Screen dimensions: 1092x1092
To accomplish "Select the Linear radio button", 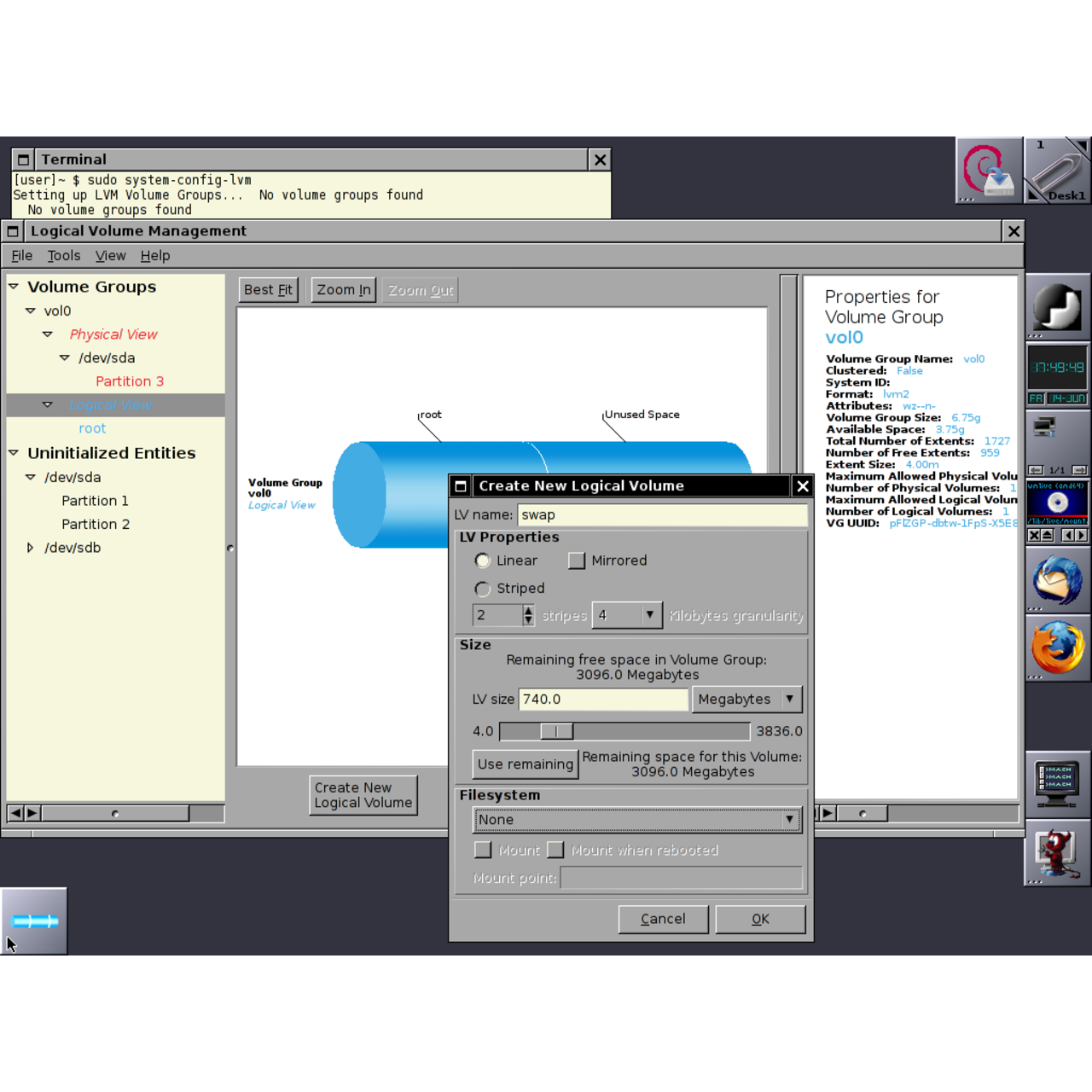I will point(483,561).
